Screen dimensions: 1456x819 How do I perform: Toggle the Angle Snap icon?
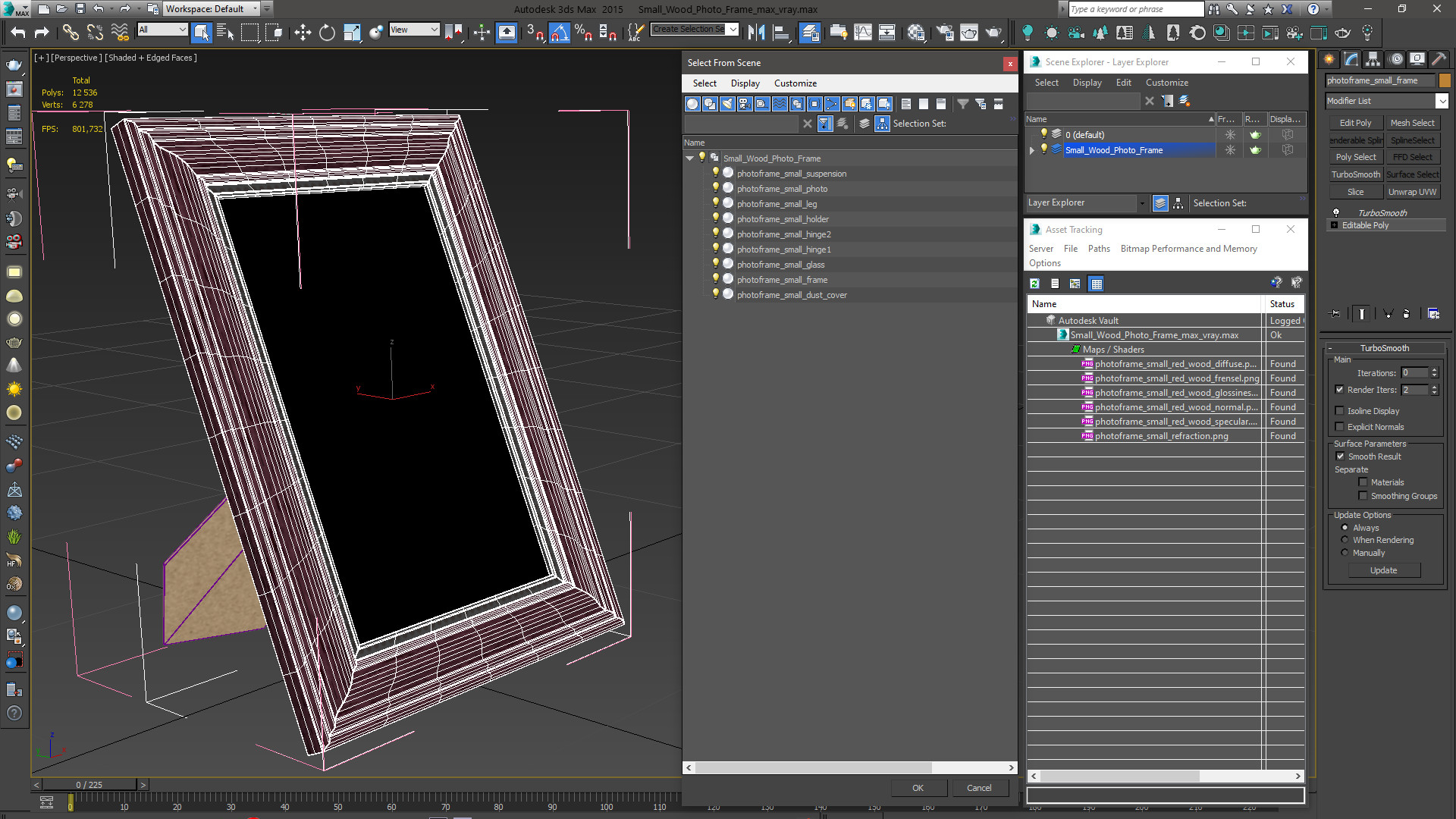(559, 32)
